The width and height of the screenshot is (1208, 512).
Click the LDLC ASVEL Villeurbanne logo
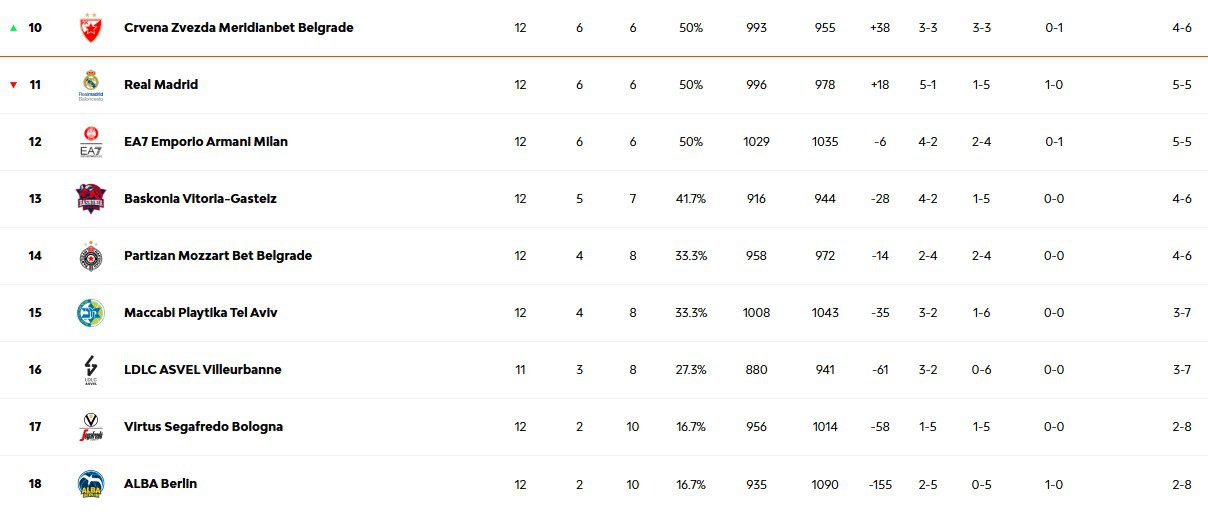[90, 370]
